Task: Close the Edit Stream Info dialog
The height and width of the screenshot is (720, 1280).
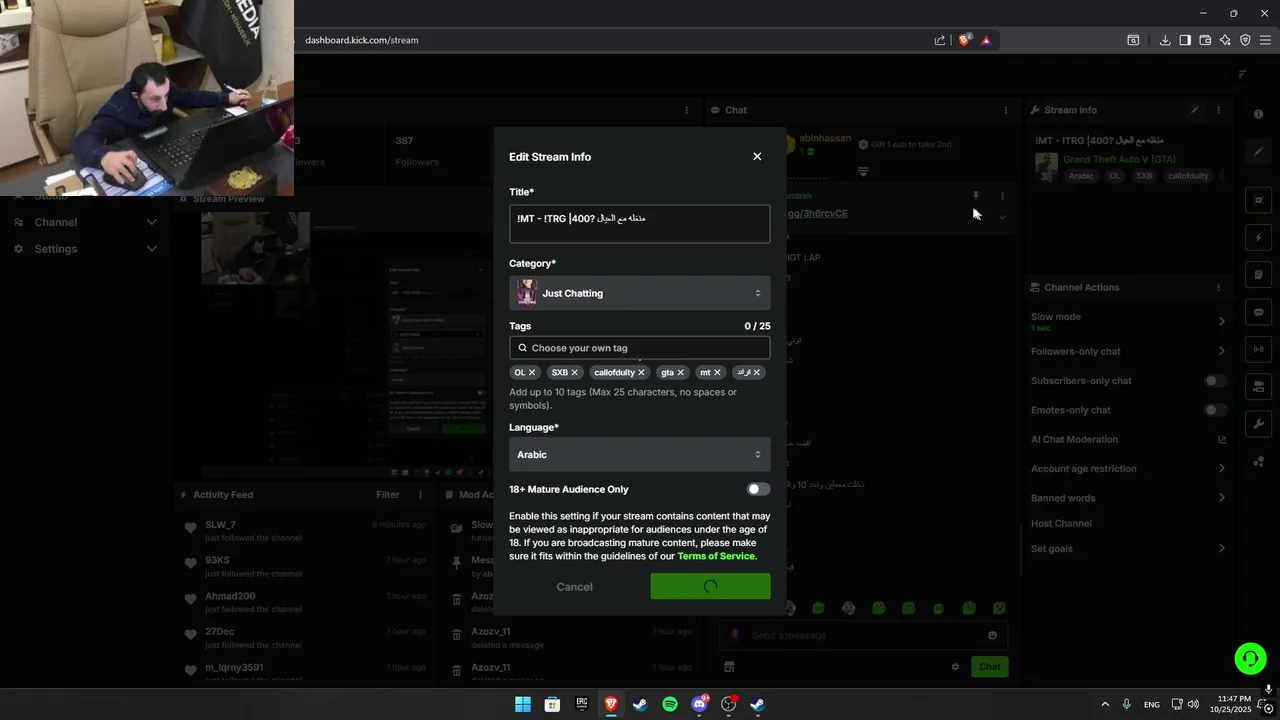Action: click(x=757, y=157)
